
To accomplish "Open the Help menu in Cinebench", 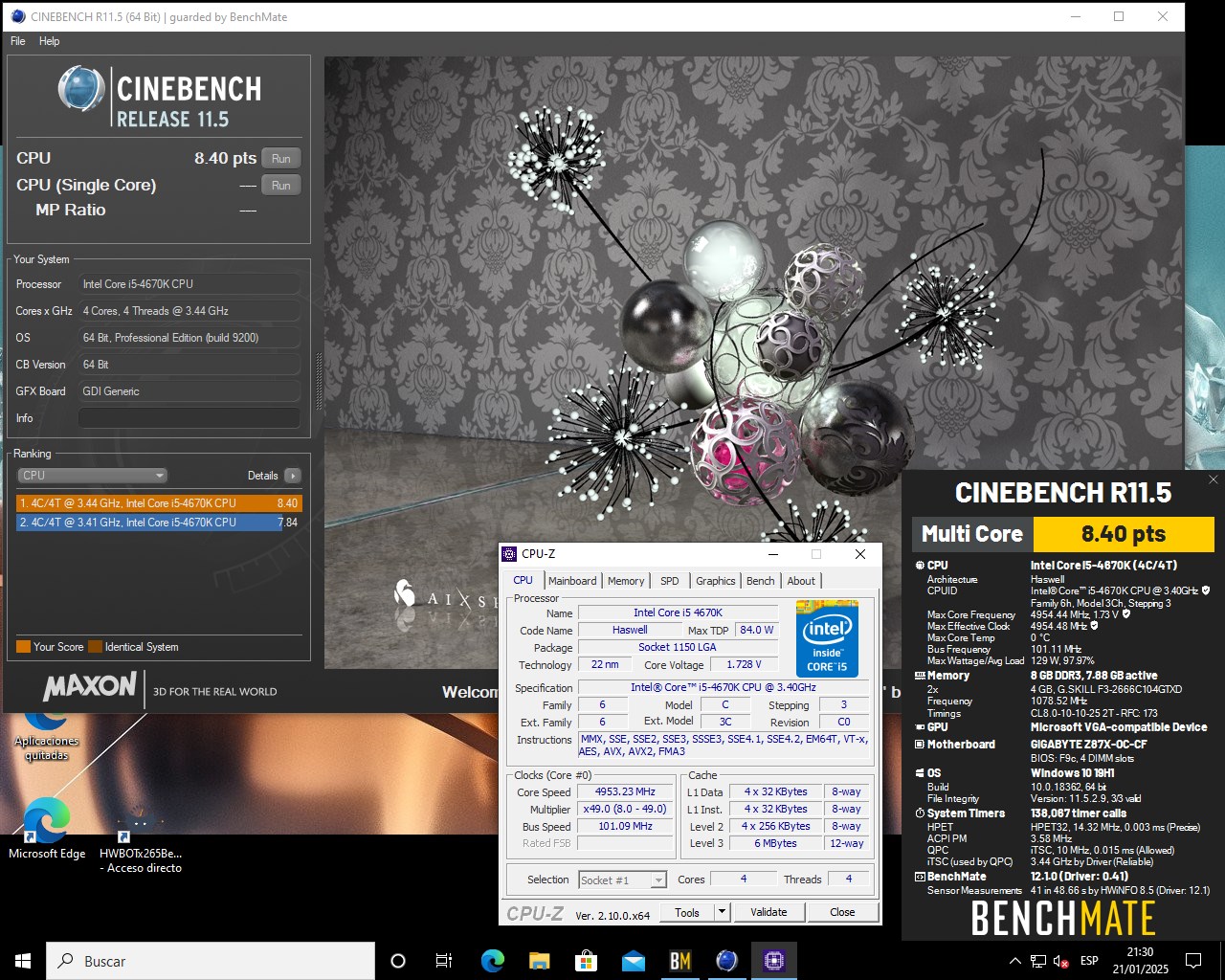I will tap(49, 41).
